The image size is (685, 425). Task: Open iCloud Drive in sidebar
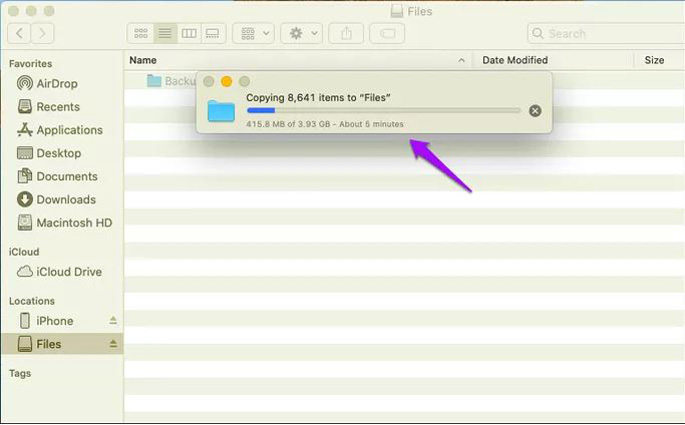[x=69, y=272]
